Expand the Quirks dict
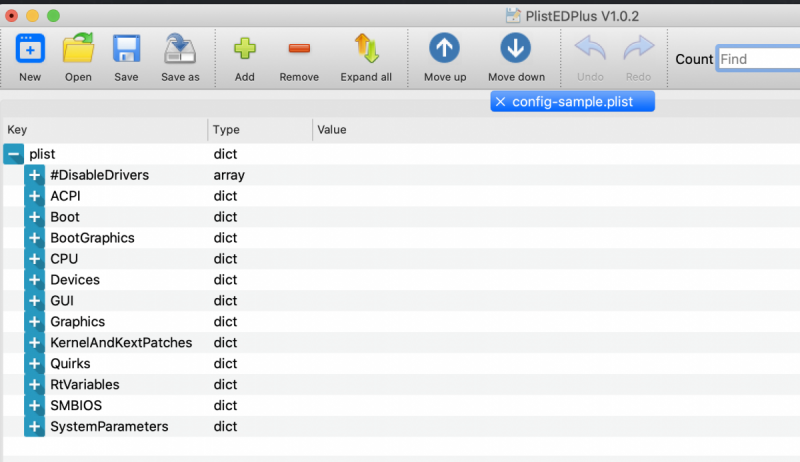The image size is (800, 462). pos(34,363)
